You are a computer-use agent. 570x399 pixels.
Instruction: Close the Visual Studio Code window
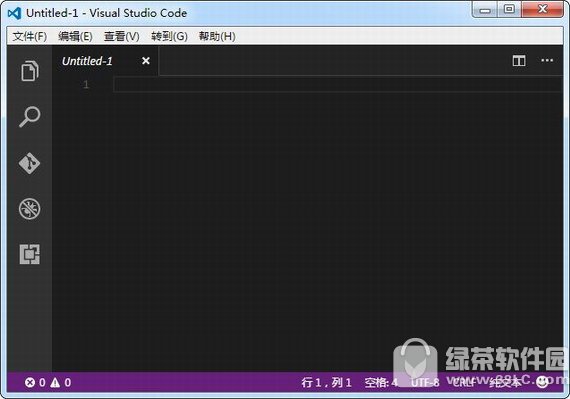[542, 9]
